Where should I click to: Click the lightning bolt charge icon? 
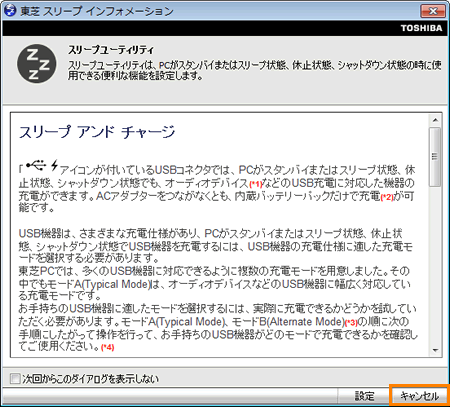click(54, 165)
